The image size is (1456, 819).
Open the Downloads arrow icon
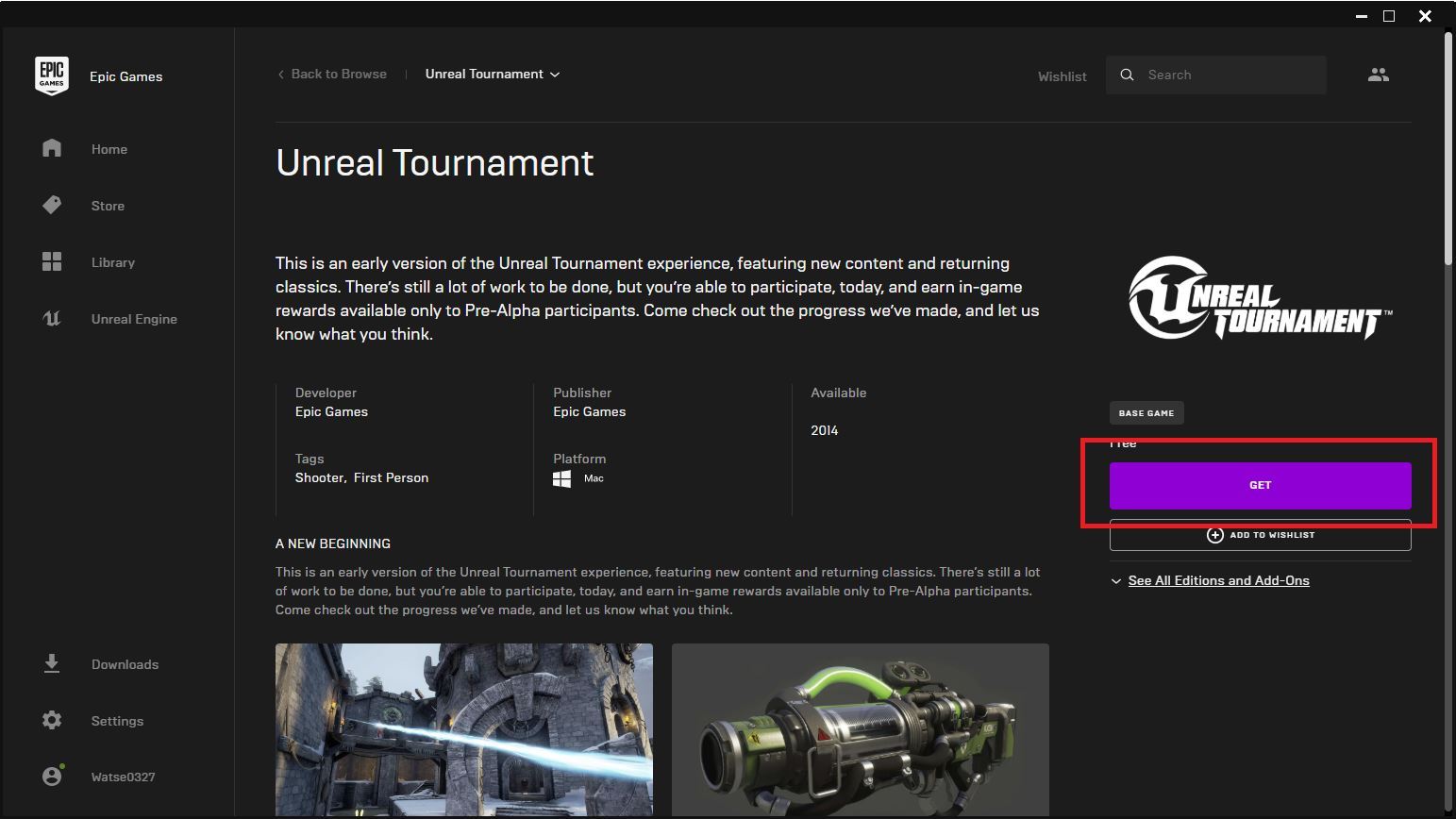[52, 664]
